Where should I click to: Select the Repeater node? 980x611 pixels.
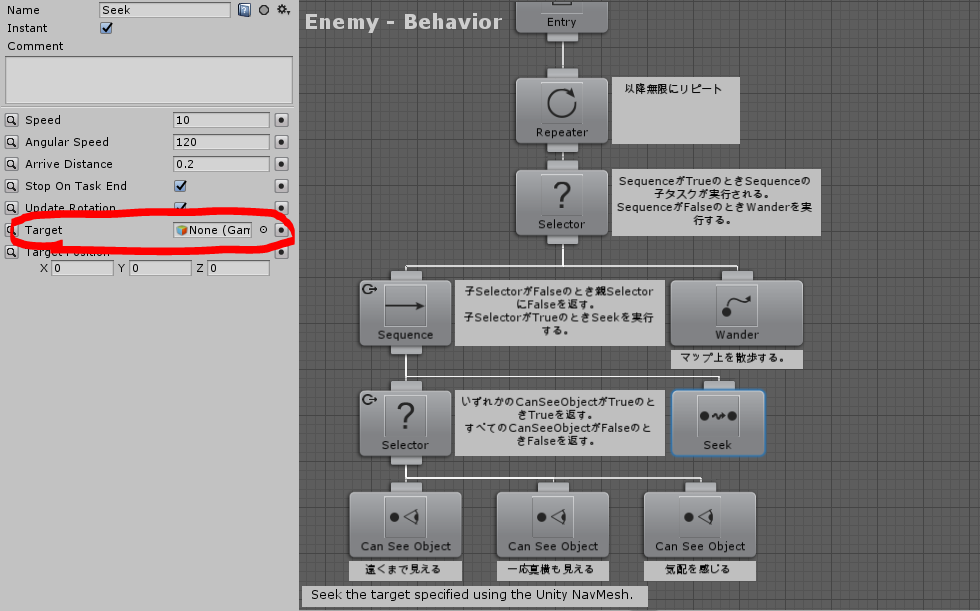pyautogui.click(x=562, y=111)
